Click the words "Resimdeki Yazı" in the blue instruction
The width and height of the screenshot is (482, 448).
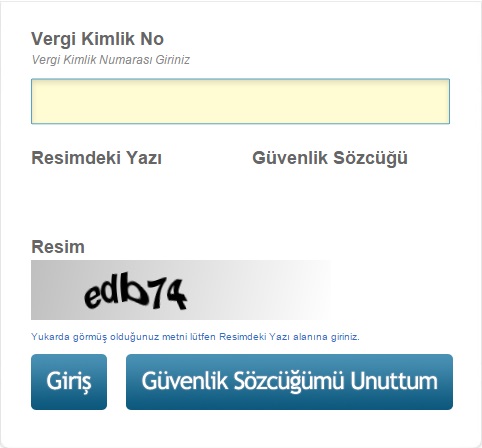click(x=254, y=337)
